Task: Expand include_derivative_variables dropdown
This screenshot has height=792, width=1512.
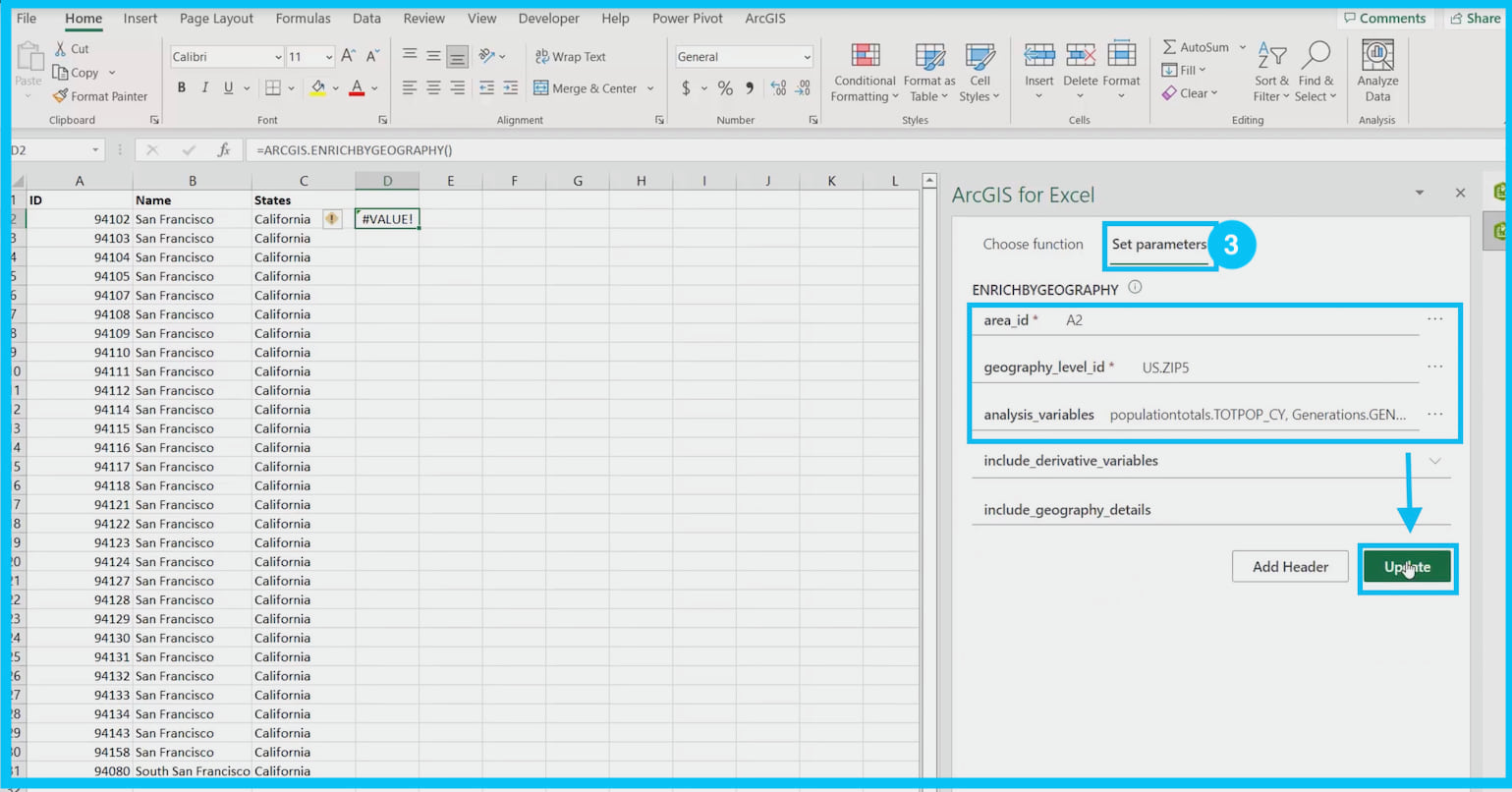Action: coord(1435,461)
